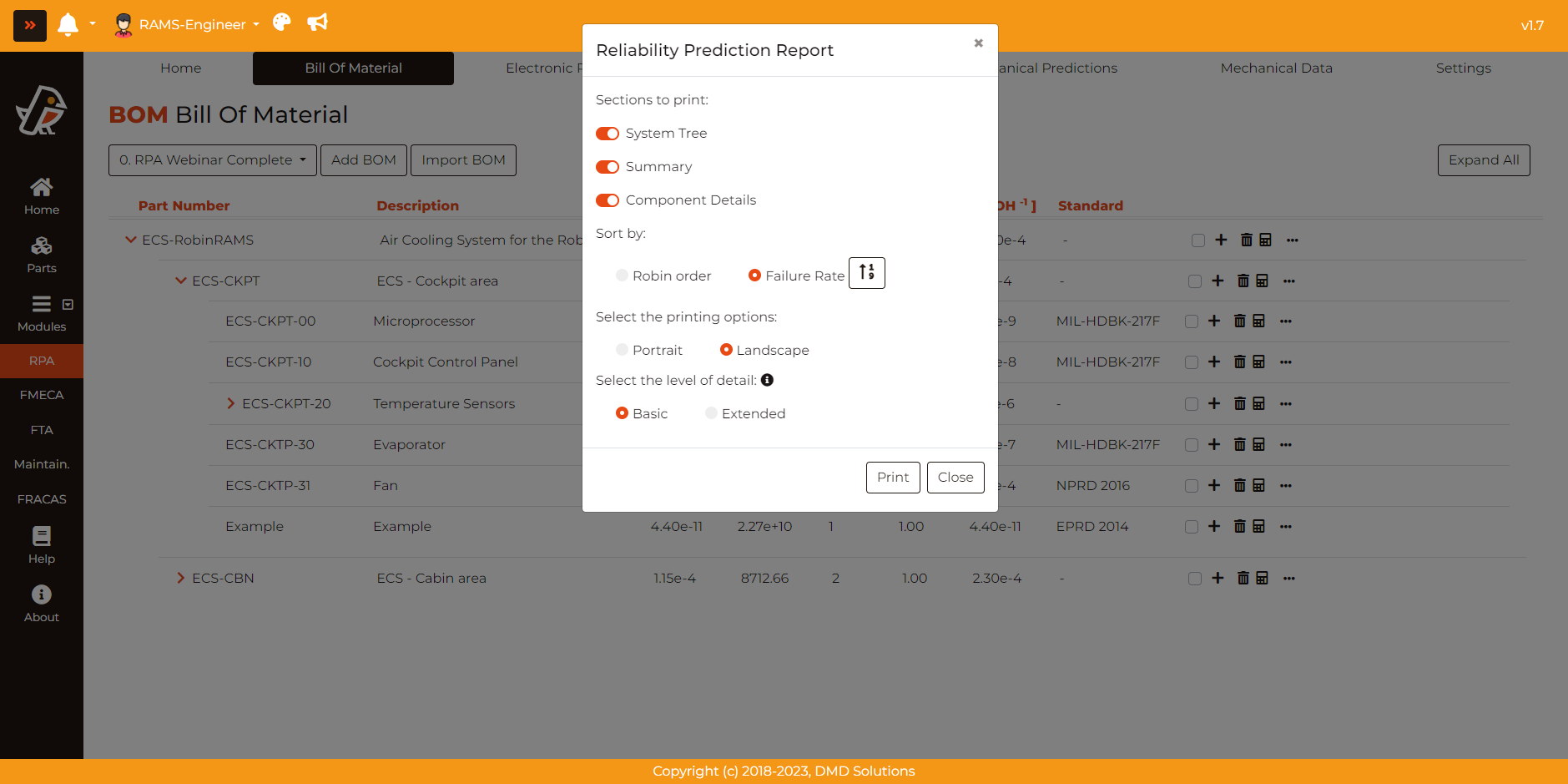
Task: Expand the ECS-CBN tree row
Action: (x=181, y=578)
